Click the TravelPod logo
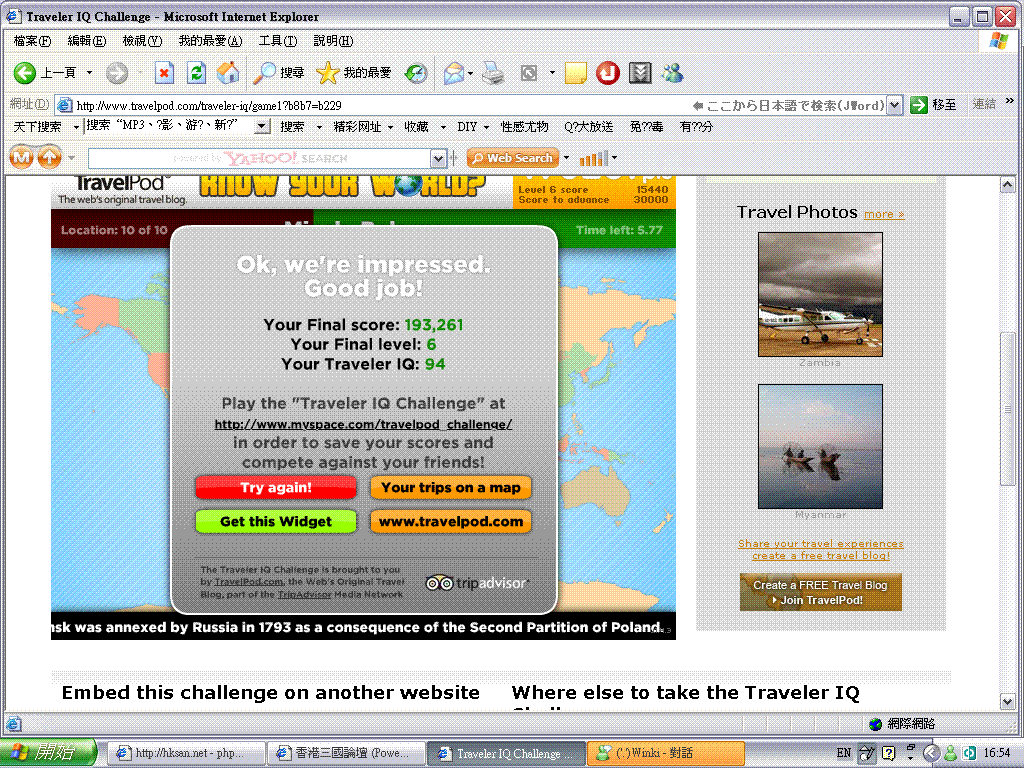 (123, 189)
